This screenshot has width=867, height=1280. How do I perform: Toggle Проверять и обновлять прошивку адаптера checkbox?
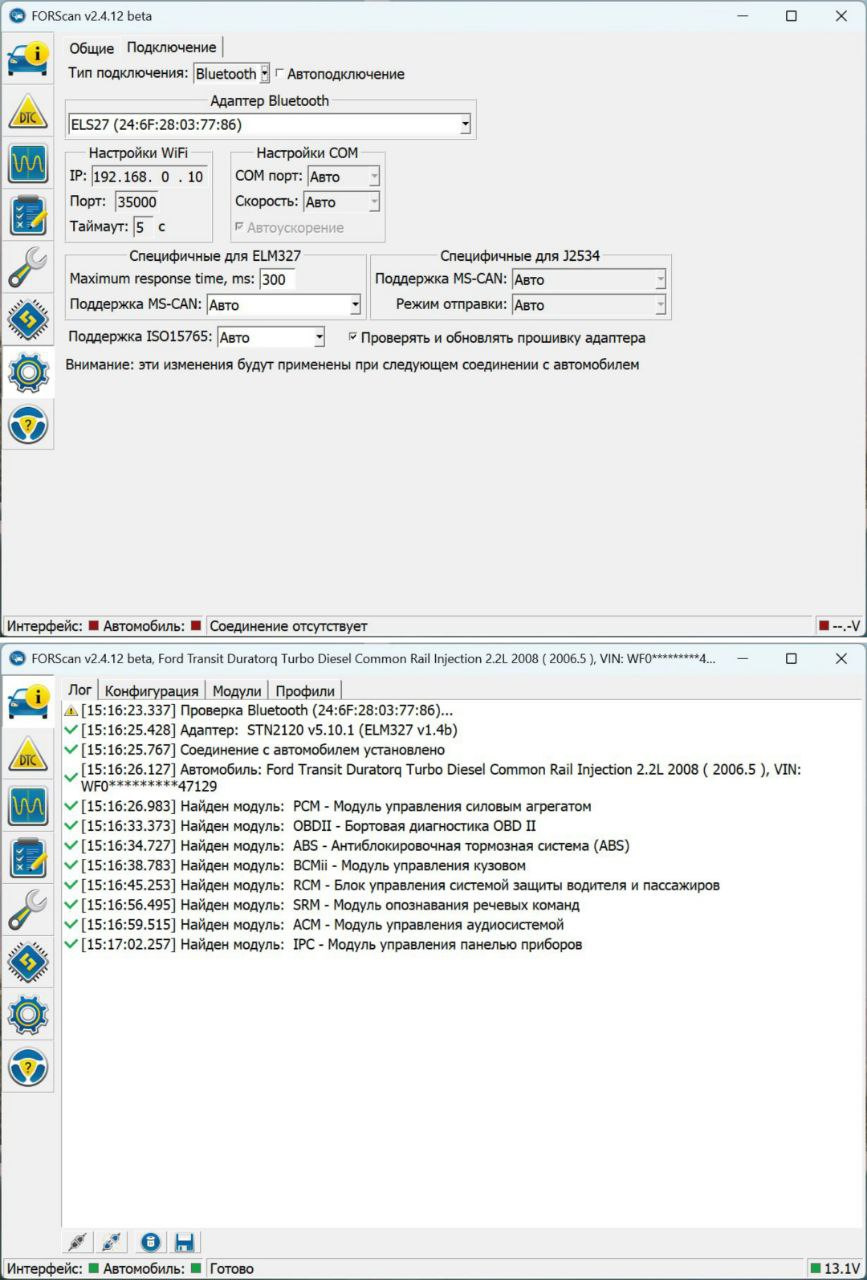point(352,338)
